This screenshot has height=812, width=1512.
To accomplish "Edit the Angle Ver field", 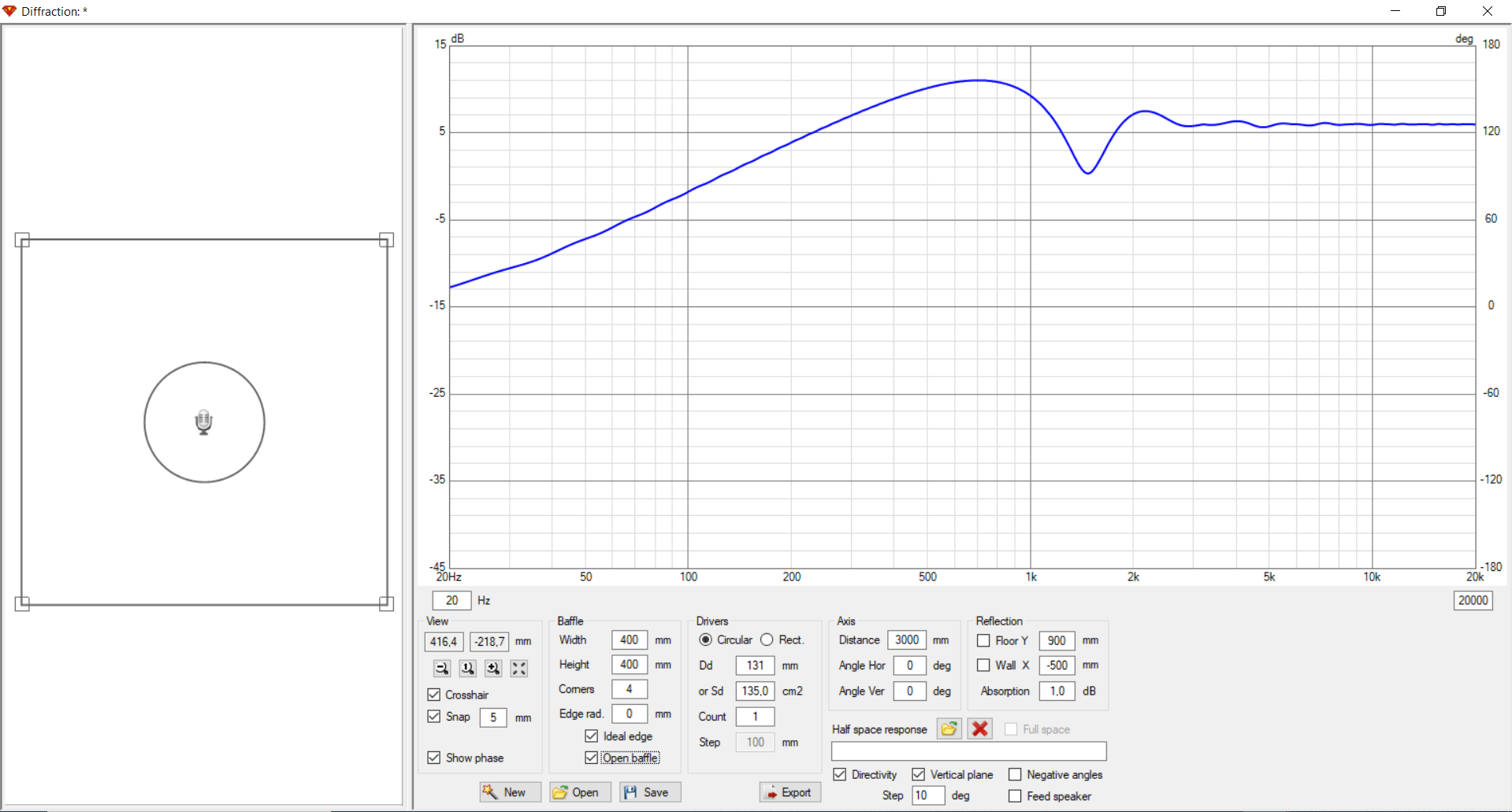I will pos(910,691).
